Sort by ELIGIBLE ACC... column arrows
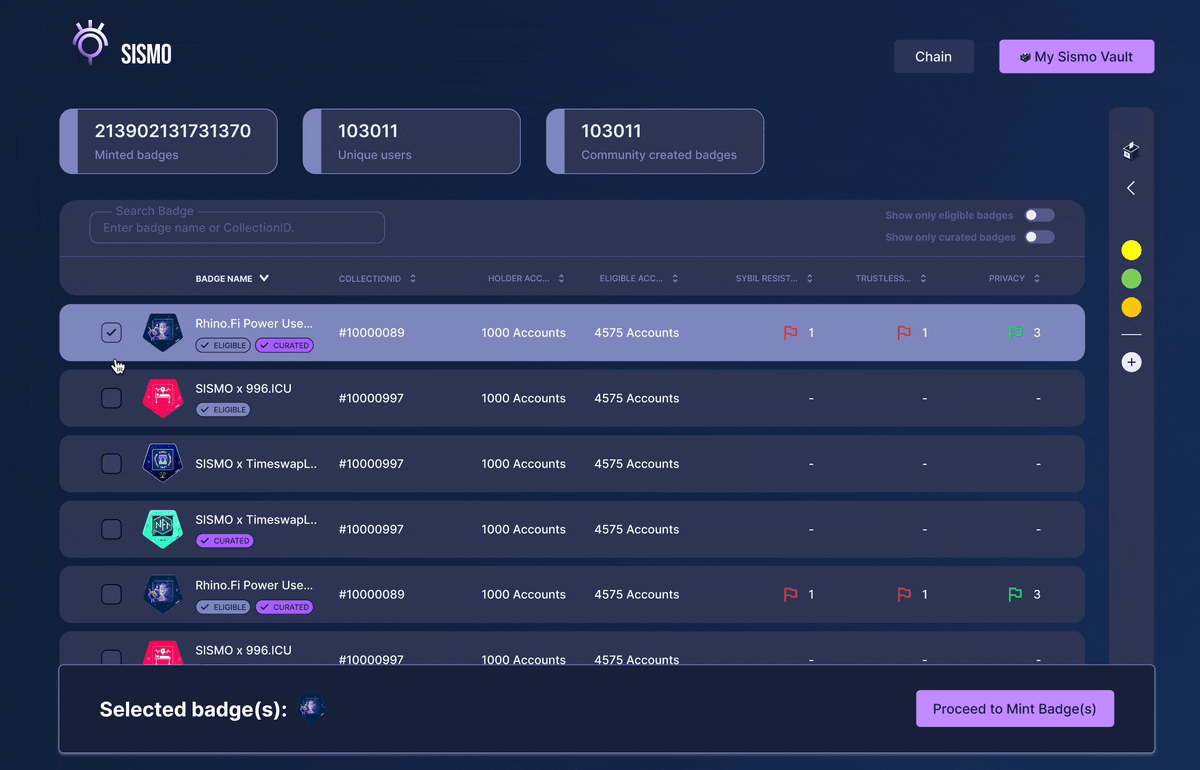The height and width of the screenshot is (770, 1200). [x=675, y=279]
